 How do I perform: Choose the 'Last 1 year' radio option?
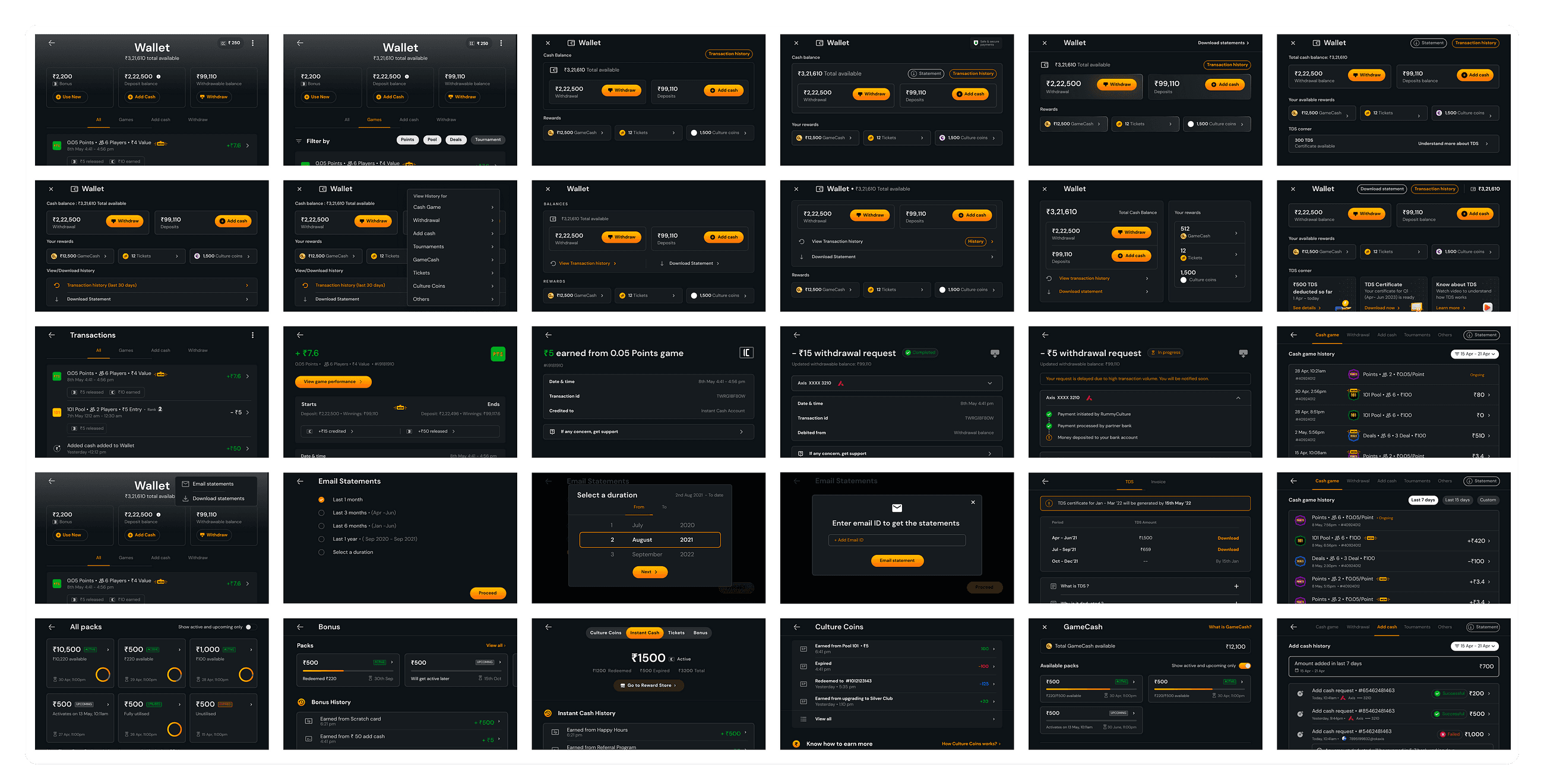coord(321,539)
